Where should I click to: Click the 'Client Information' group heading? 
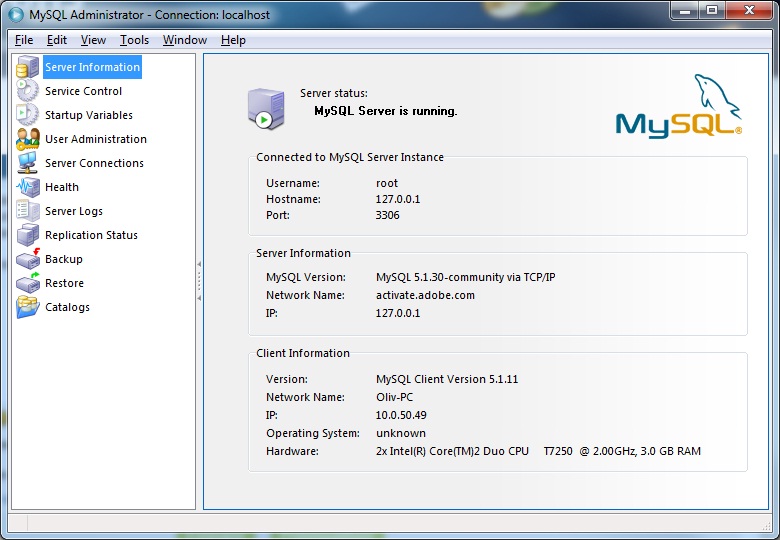pos(303,353)
